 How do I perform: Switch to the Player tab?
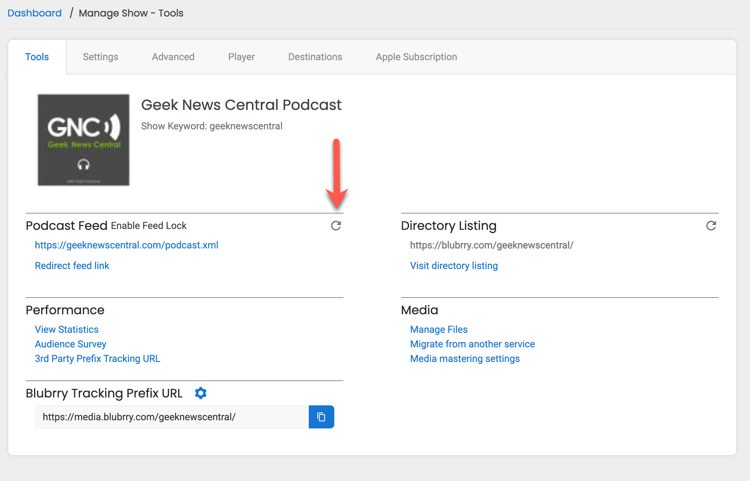click(x=241, y=57)
